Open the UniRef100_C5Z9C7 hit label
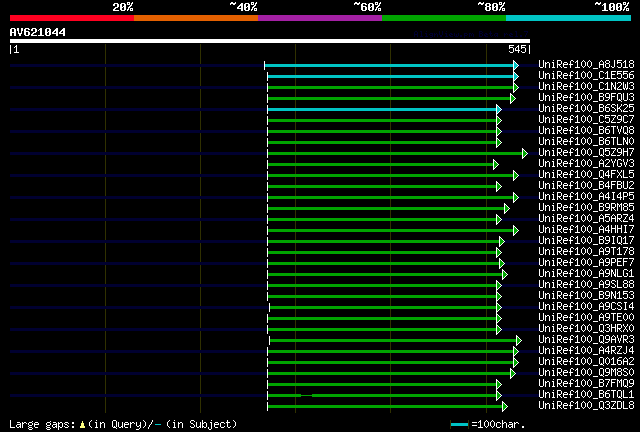 pyautogui.click(x=586, y=119)
